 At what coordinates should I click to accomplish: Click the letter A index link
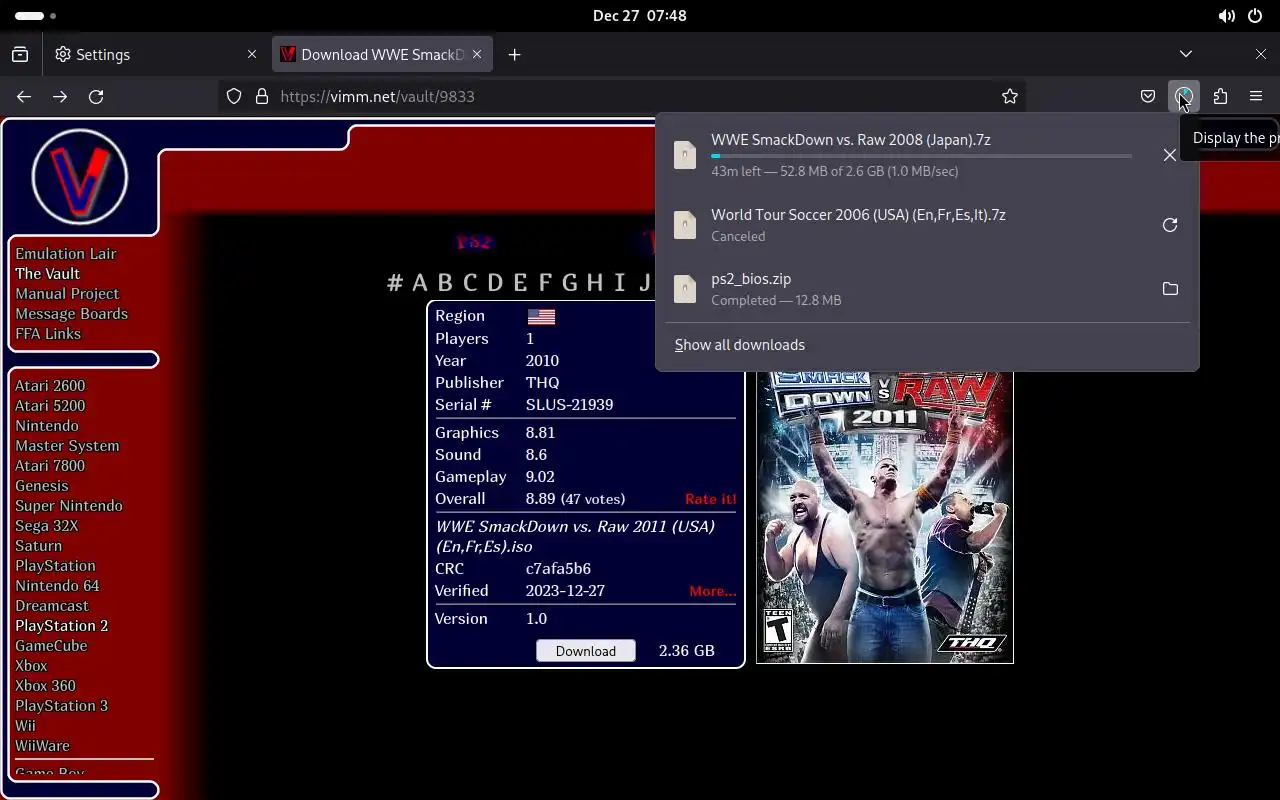(x=420, y=283)
